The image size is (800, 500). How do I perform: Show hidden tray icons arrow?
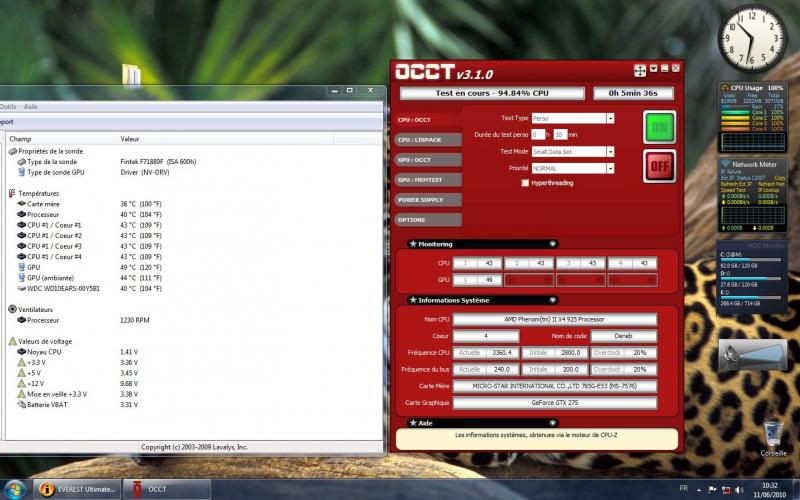699,490
